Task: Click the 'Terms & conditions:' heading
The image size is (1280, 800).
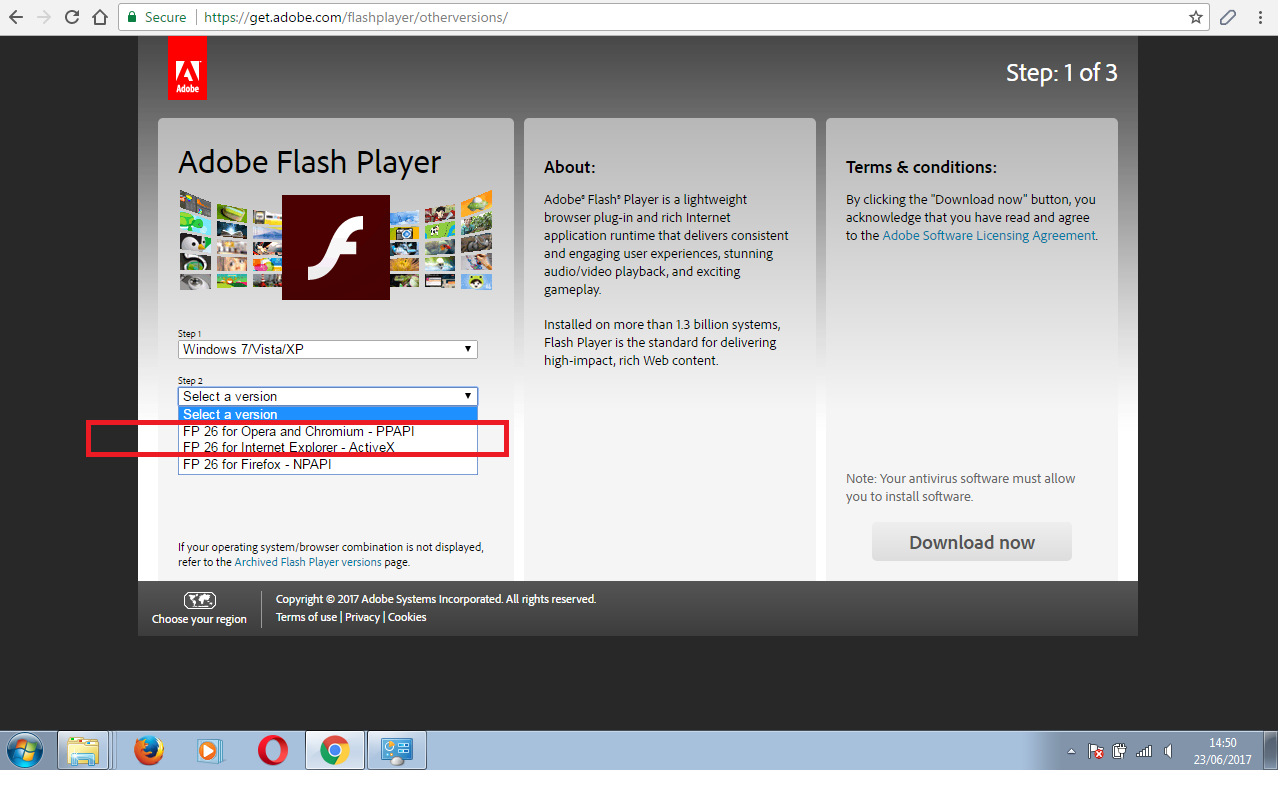Action: tap(921, 167)
